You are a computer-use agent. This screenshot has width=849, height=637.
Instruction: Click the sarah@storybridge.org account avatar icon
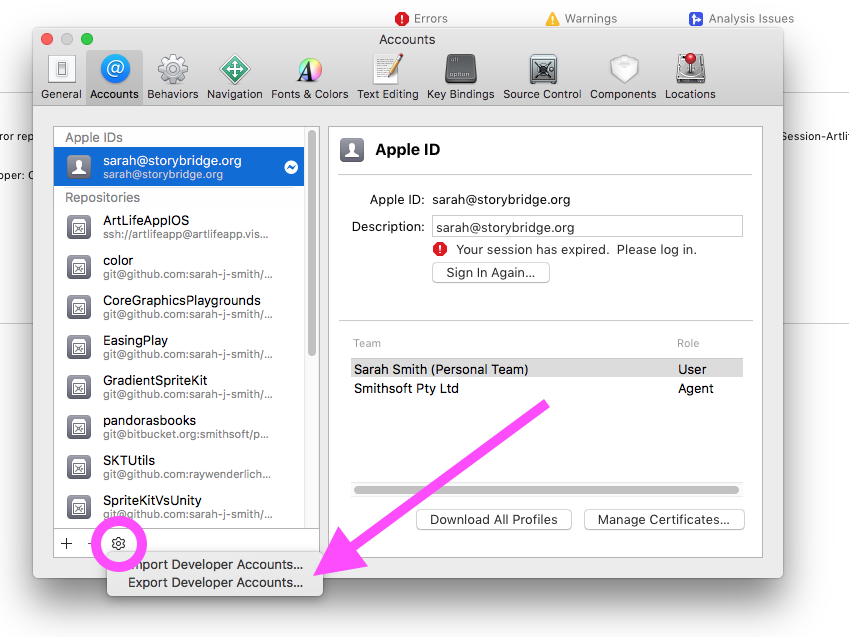tap(79, 166)
